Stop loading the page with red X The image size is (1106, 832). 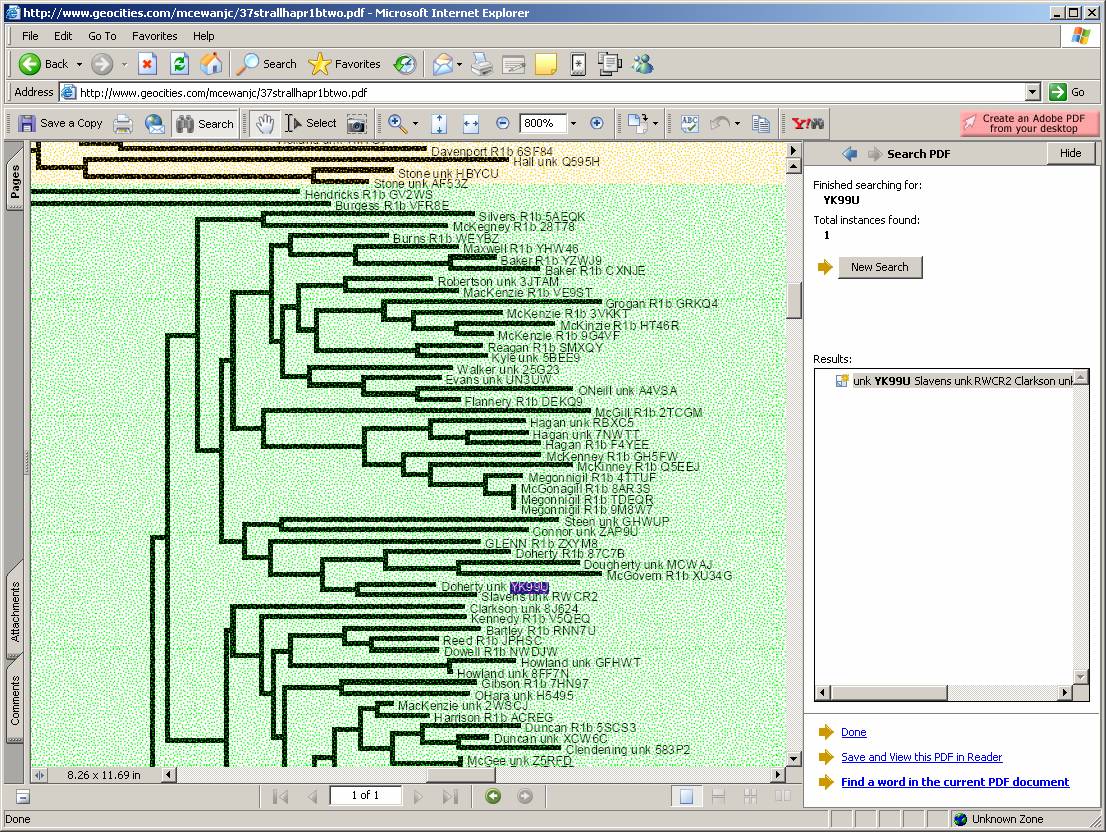(x=147, y=64)
